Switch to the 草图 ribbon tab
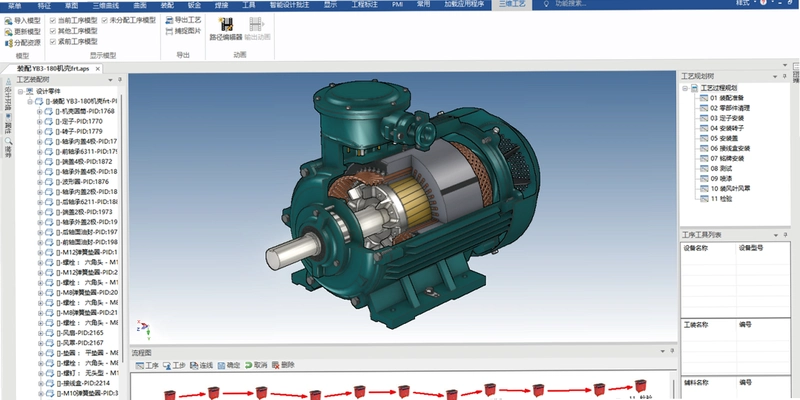This screenshot has height=400, width=800. (72, 4)
